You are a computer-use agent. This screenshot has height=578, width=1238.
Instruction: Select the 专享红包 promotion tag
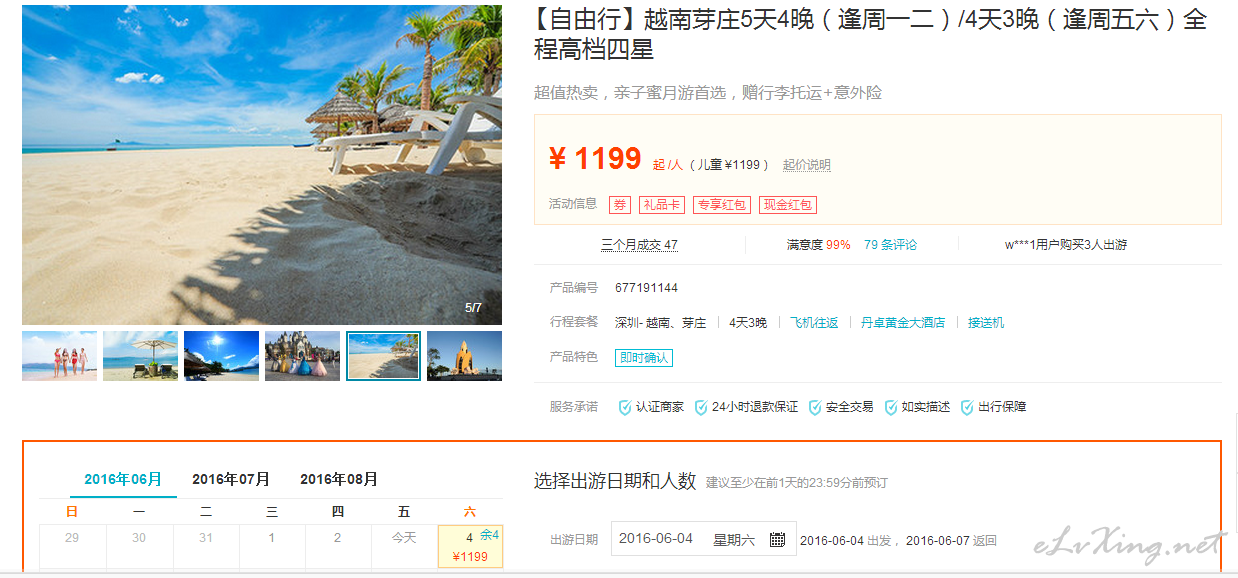721,204
